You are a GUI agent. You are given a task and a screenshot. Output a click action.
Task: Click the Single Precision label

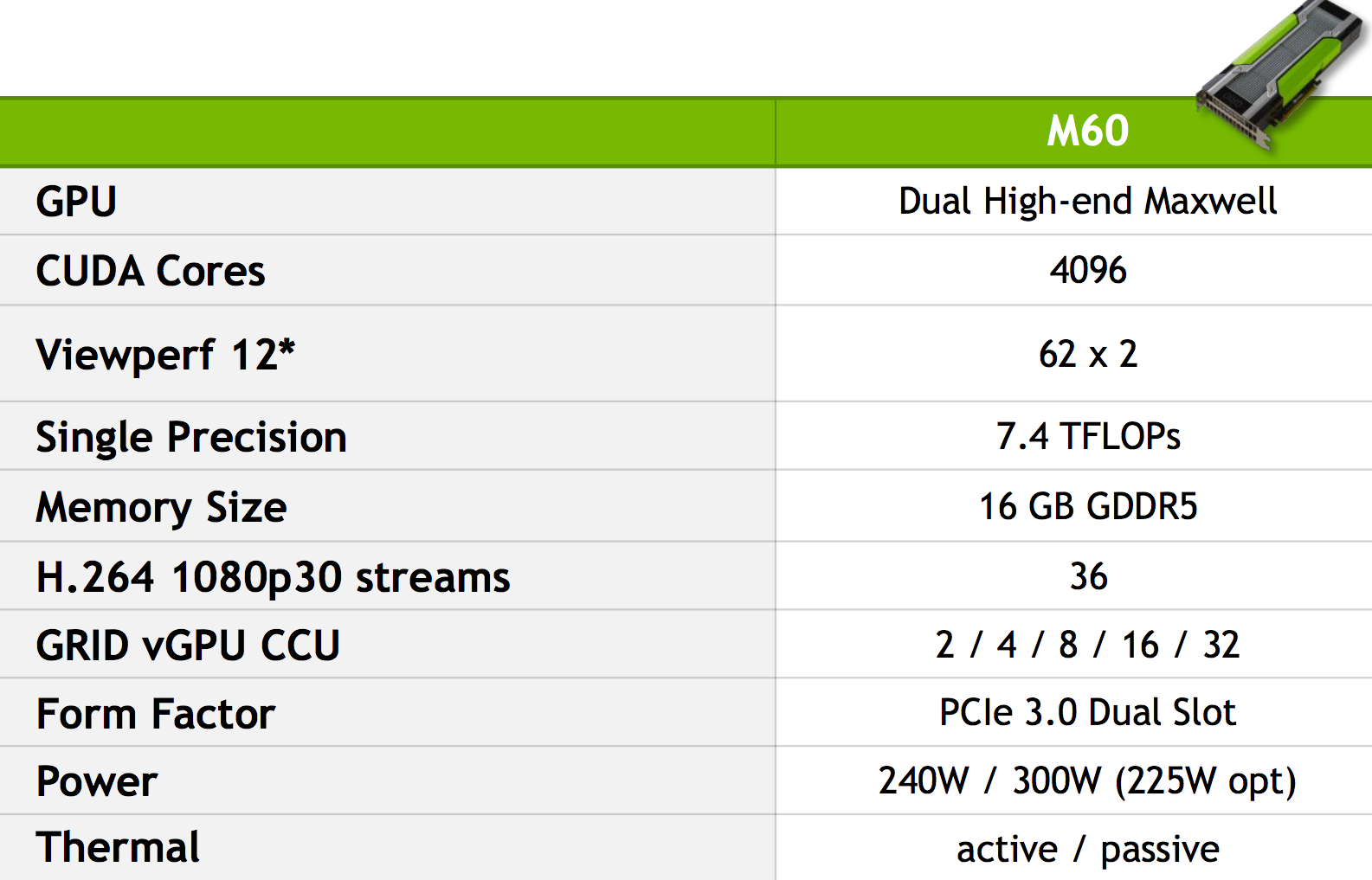click(x=191, y=437)
